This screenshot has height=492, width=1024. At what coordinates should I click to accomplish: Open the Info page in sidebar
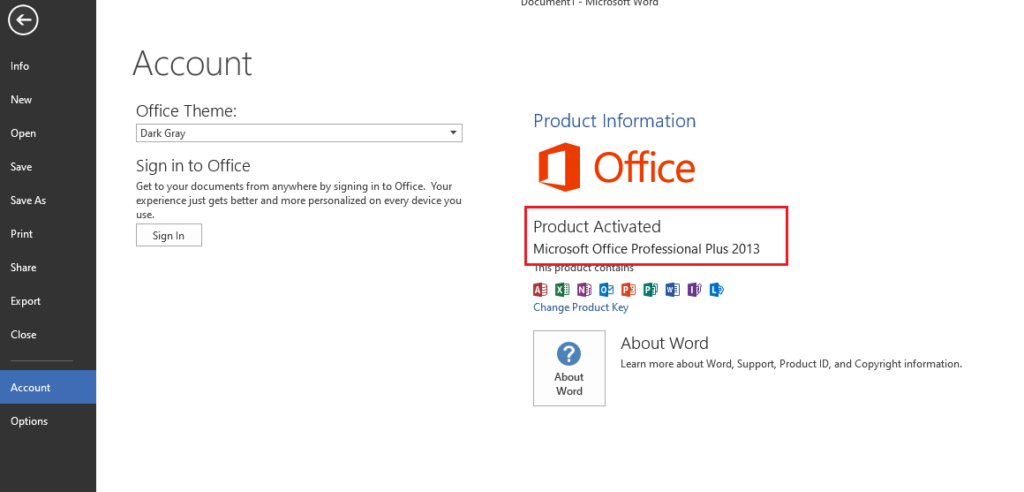pos(48,66)
